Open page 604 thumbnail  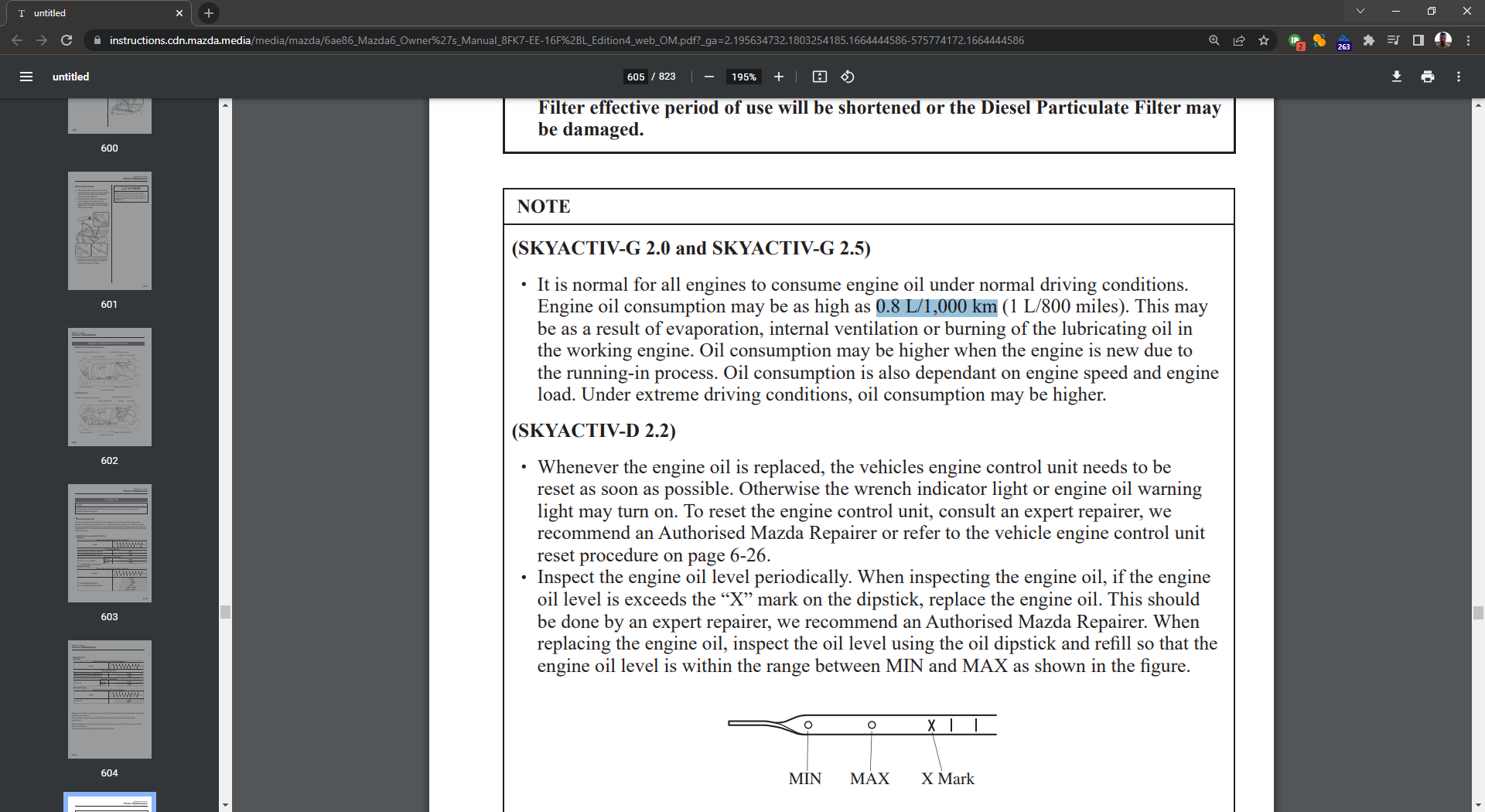click(110, 700)
